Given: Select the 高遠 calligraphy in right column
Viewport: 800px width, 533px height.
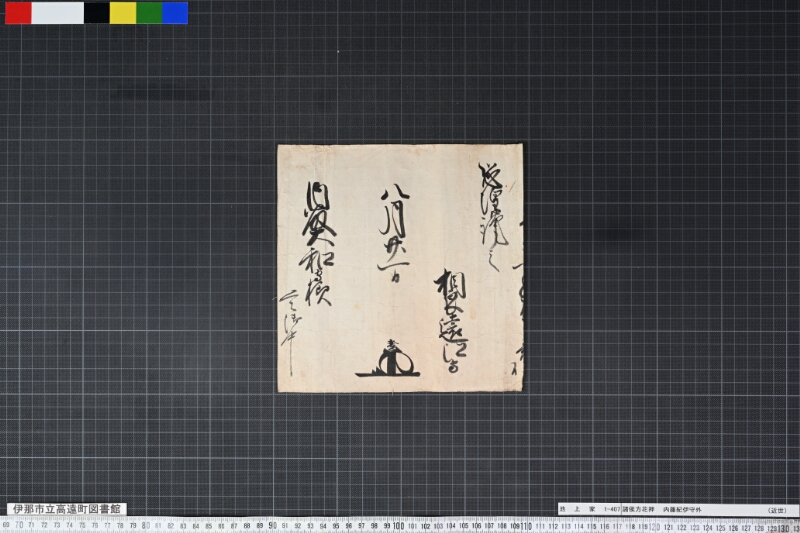Looking at the screenshot, I should tap(451, 321).
